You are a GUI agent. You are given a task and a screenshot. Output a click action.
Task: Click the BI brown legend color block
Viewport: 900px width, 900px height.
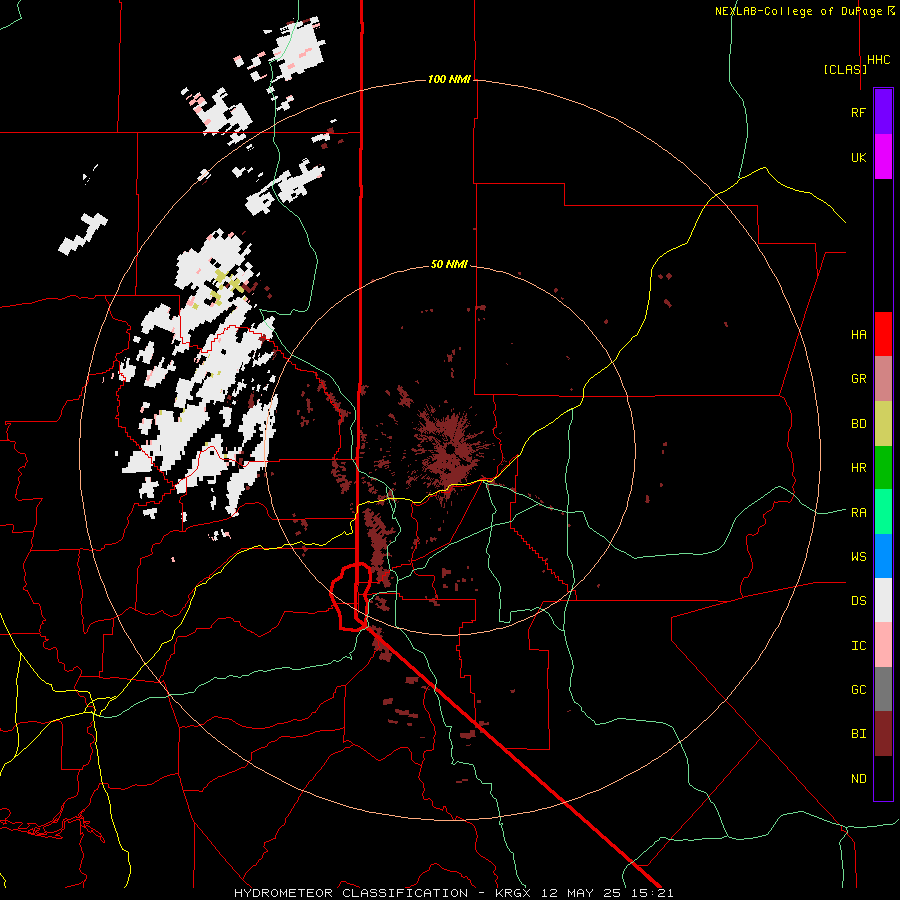(883, 734)
